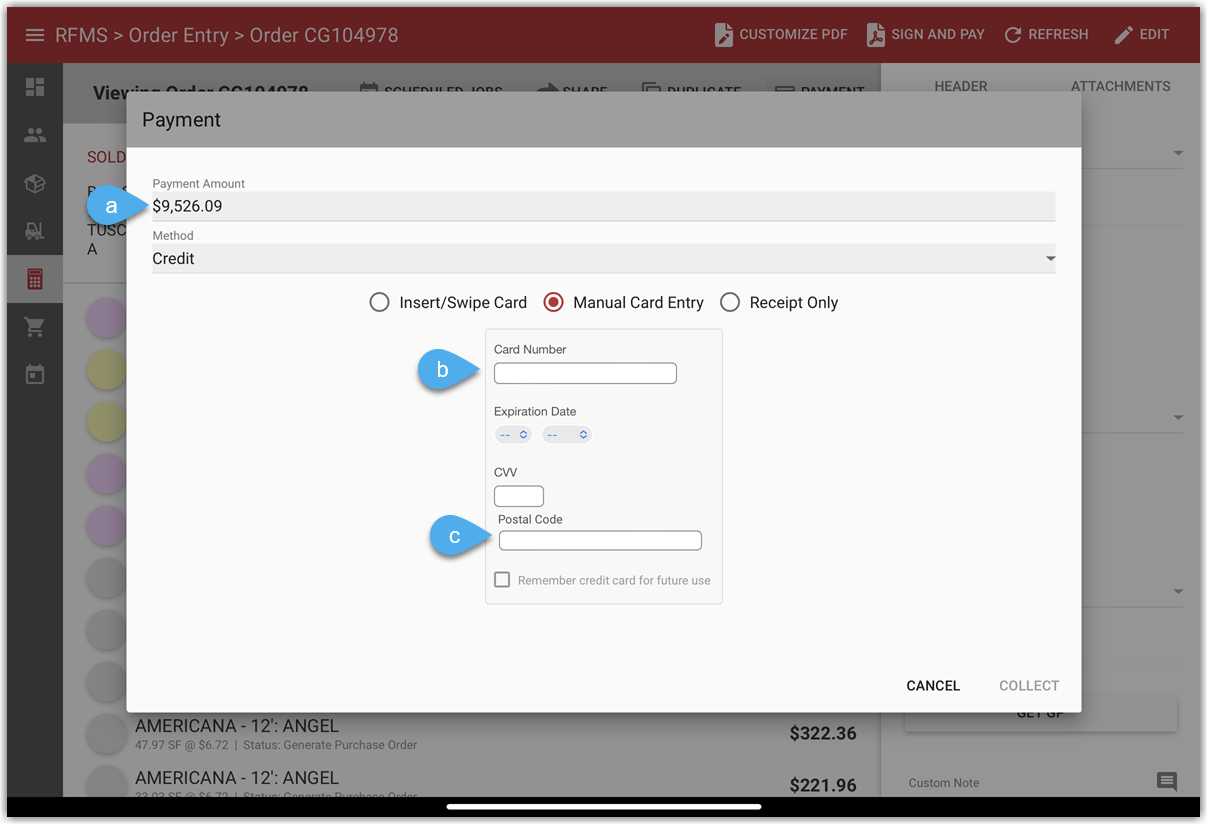The width and height of the screenshot is (1208, 825).
Task: Enable Remember credit card for future use
Action: [501, 579]
